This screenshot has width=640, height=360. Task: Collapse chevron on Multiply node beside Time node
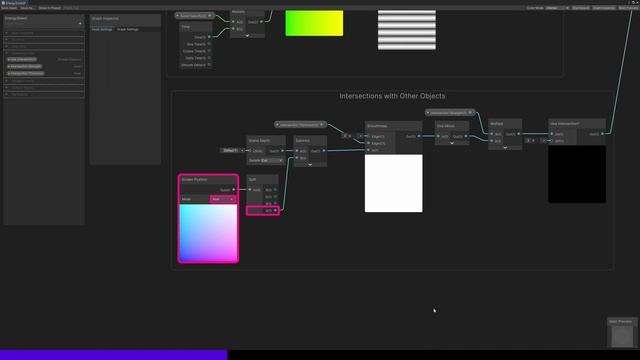[247, 36]
